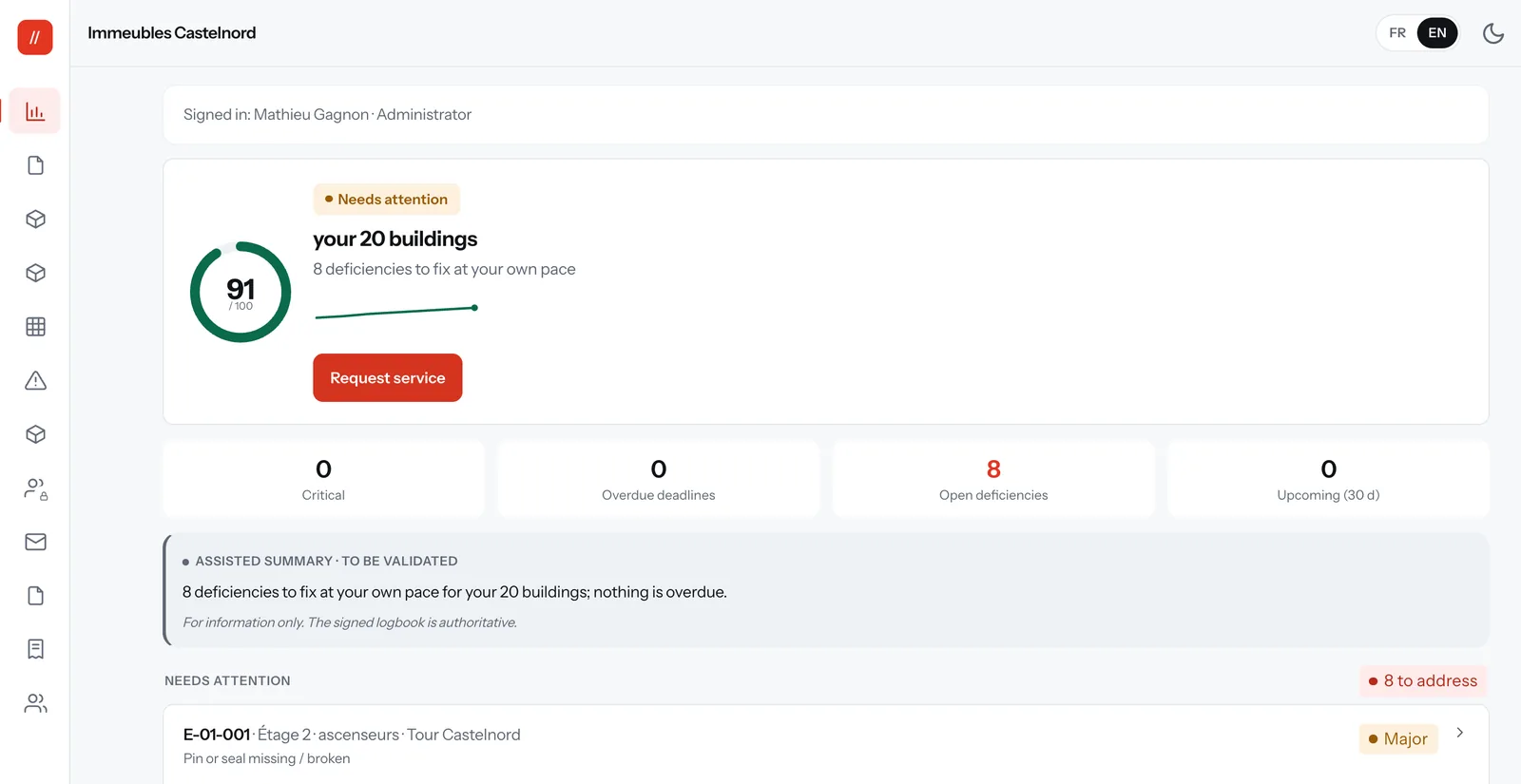This screenshot has height=784, width=1521.
Task: Open the dashboard bar-chart sidebar icon
Action: (35, 111)
